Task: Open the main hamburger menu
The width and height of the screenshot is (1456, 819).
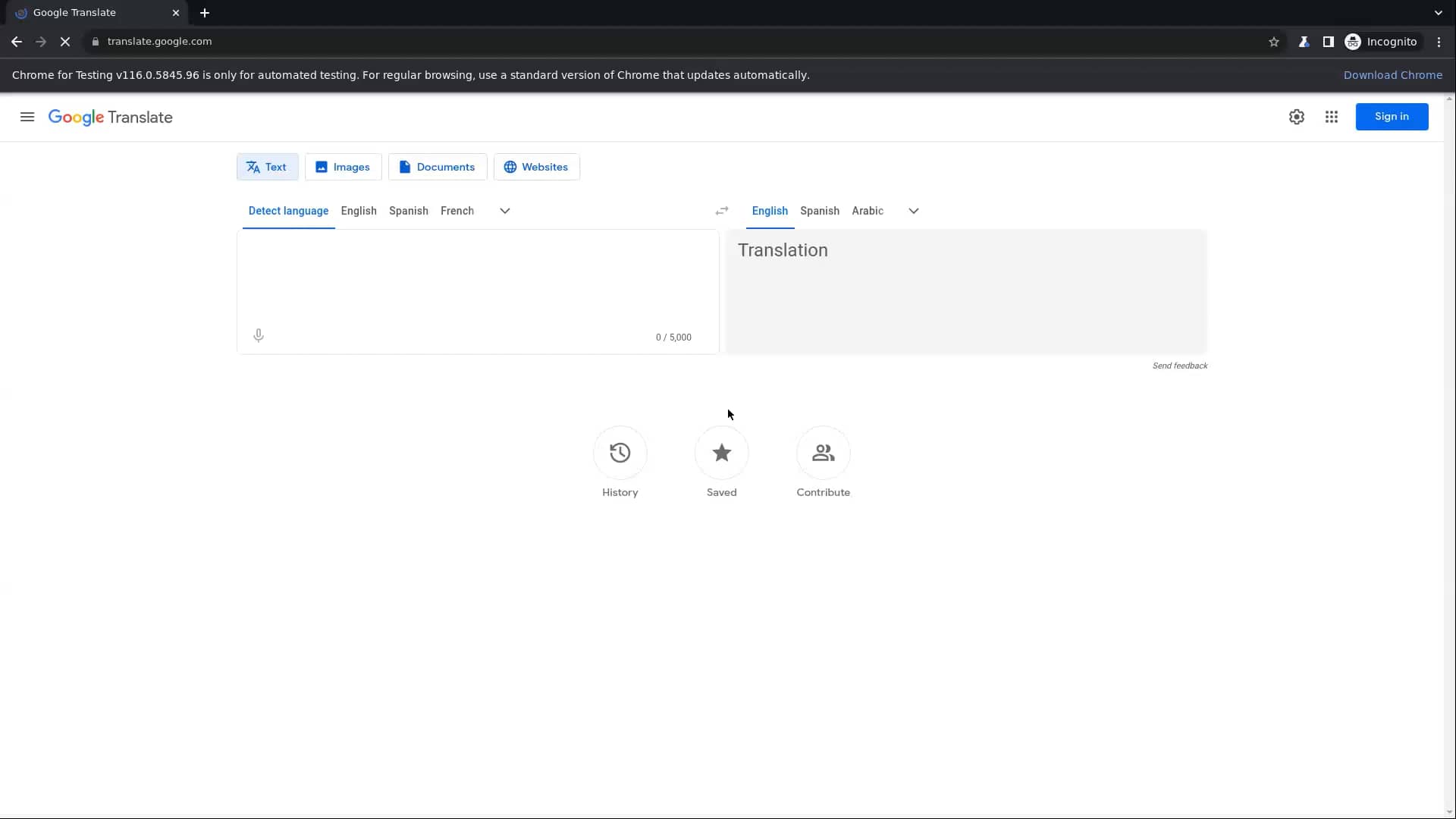Action: [x=27, y=117]
